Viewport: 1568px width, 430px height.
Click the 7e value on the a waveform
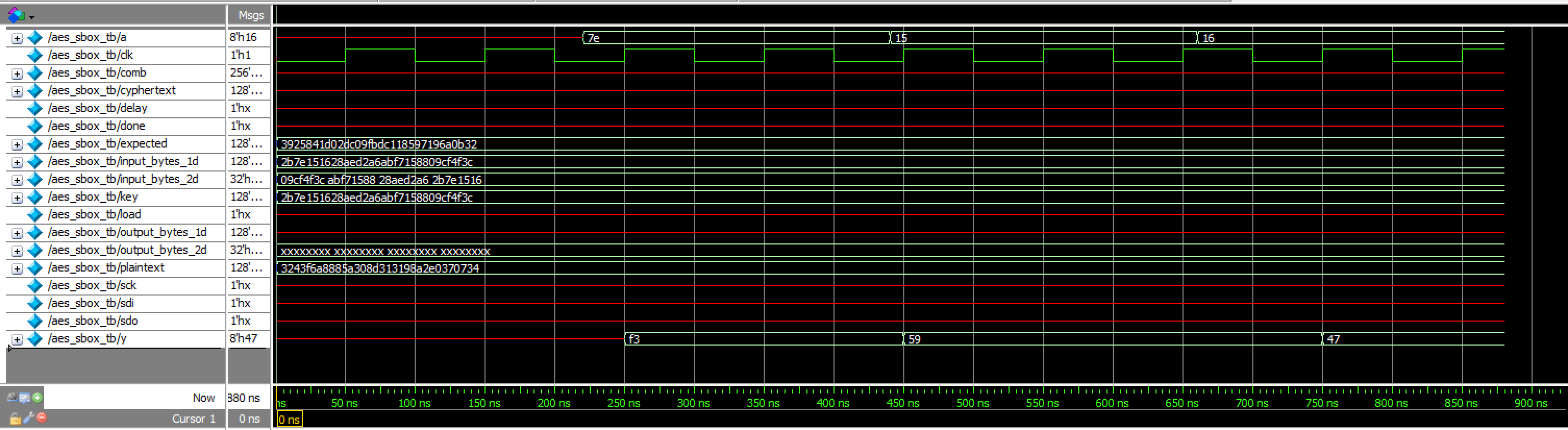point(593,39)
